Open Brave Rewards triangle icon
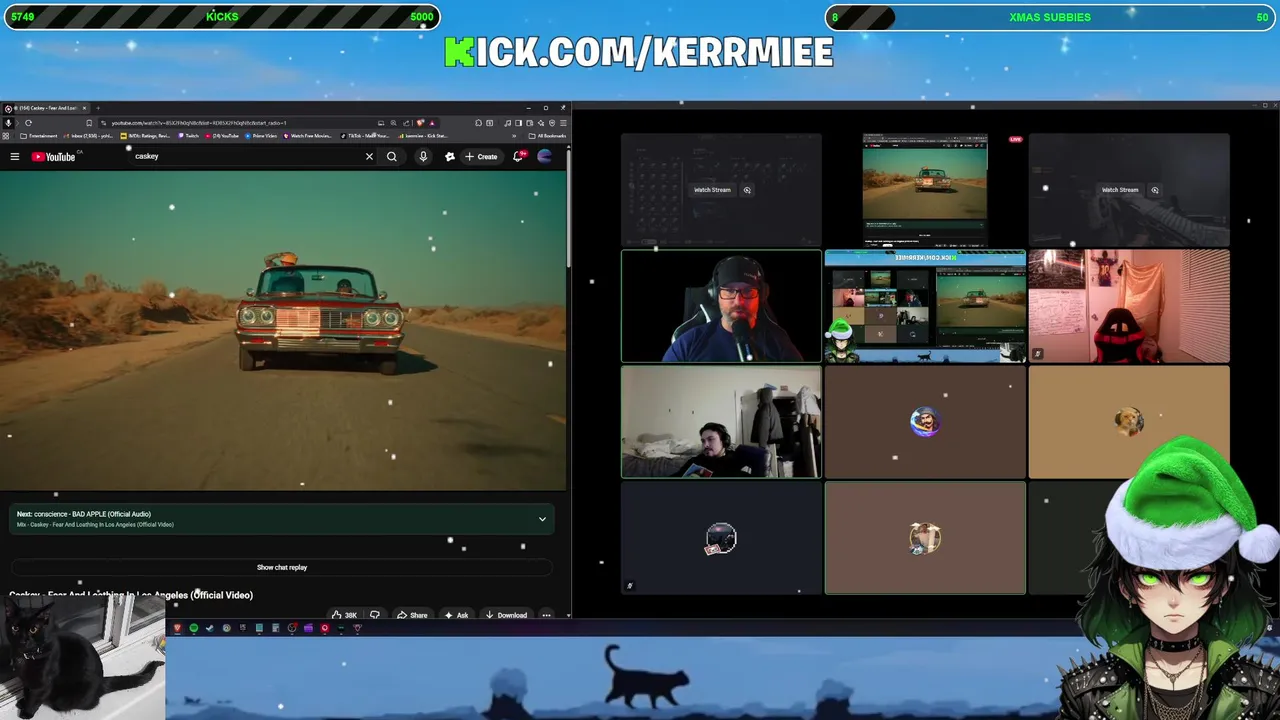The image size is (1280, 720). (432, 123)
